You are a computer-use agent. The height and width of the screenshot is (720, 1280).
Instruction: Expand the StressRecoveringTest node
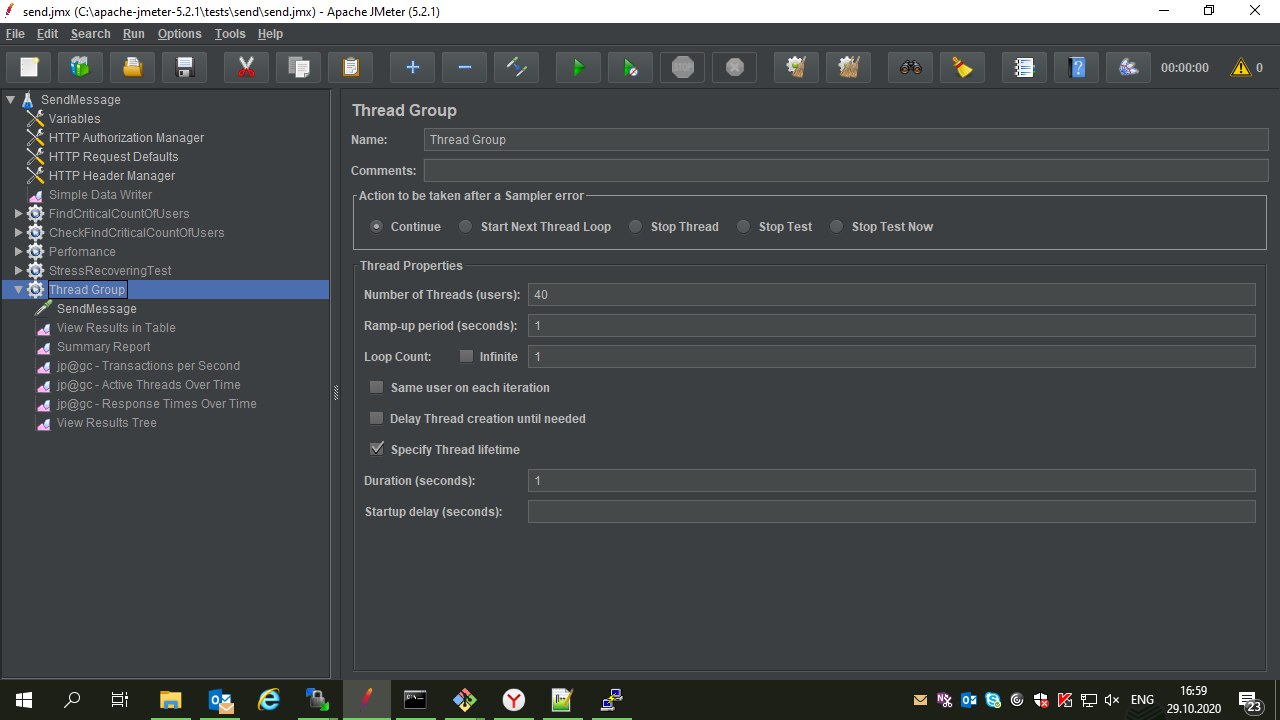click(18, 271)
